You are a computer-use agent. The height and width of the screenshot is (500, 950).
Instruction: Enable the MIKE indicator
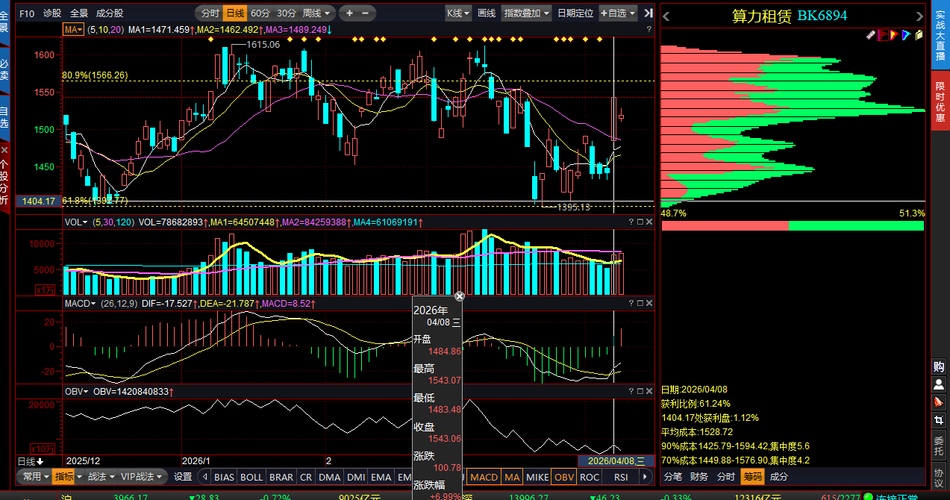[x=537, y=477]
